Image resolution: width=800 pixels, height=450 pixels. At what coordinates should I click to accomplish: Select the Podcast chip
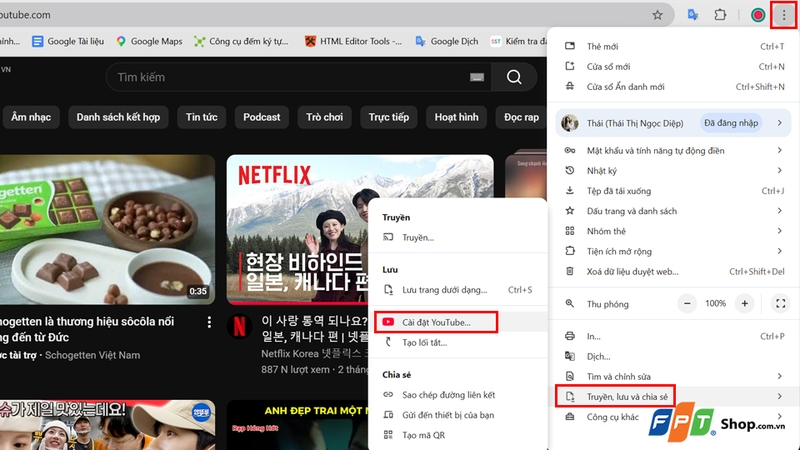(262, 117)
